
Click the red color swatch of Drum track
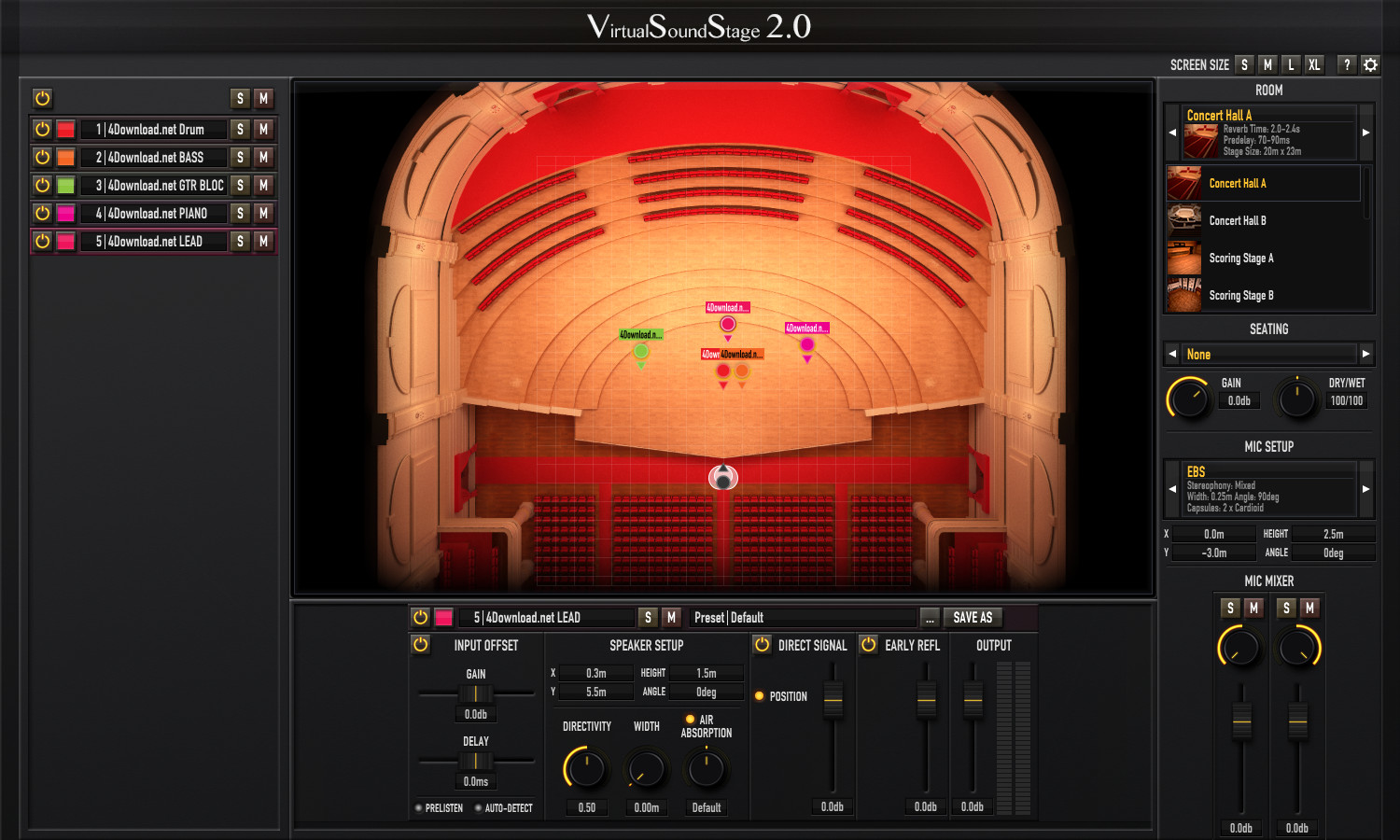pos(65,129)
